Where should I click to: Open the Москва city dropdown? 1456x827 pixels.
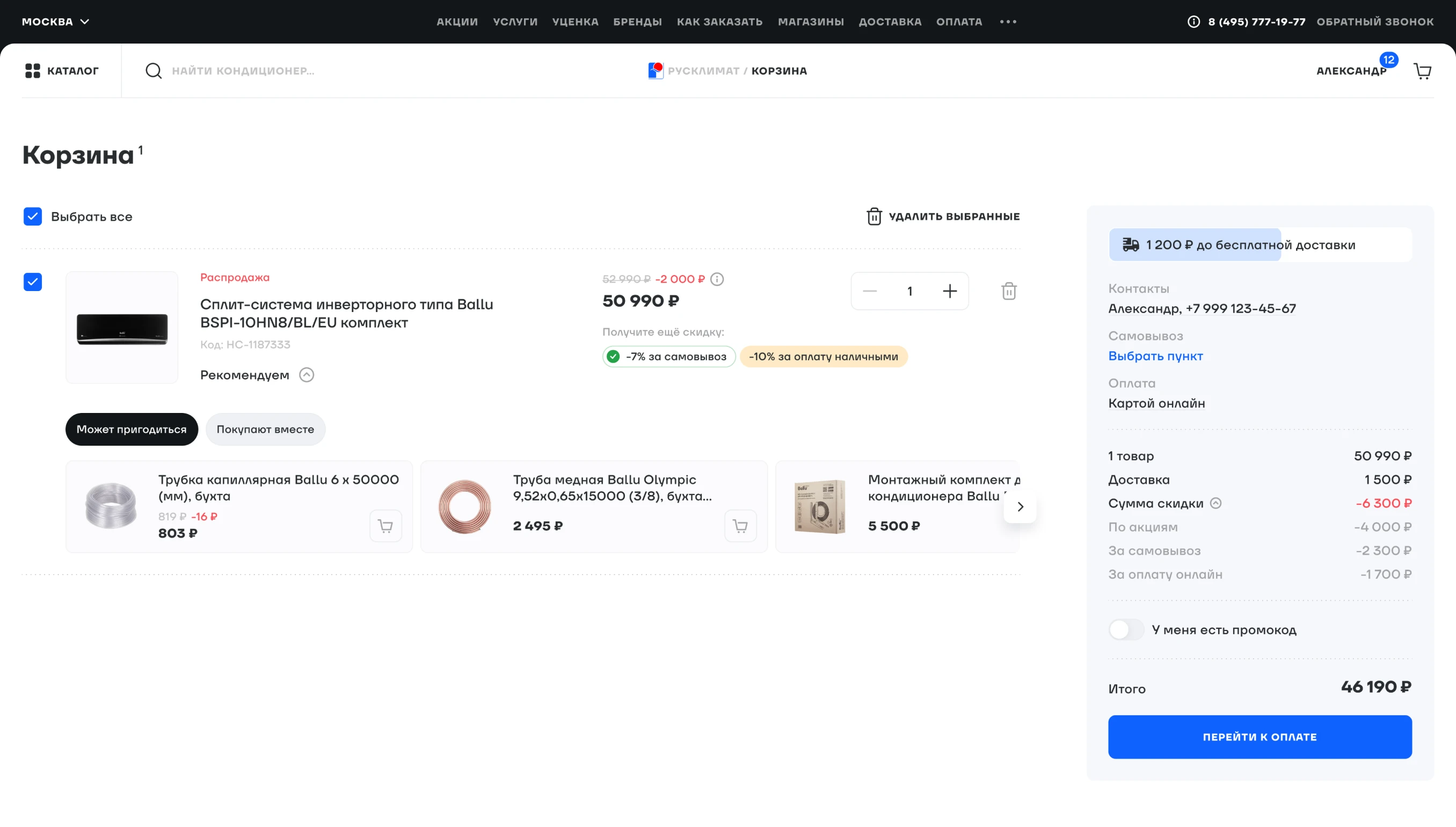(56, 21)
